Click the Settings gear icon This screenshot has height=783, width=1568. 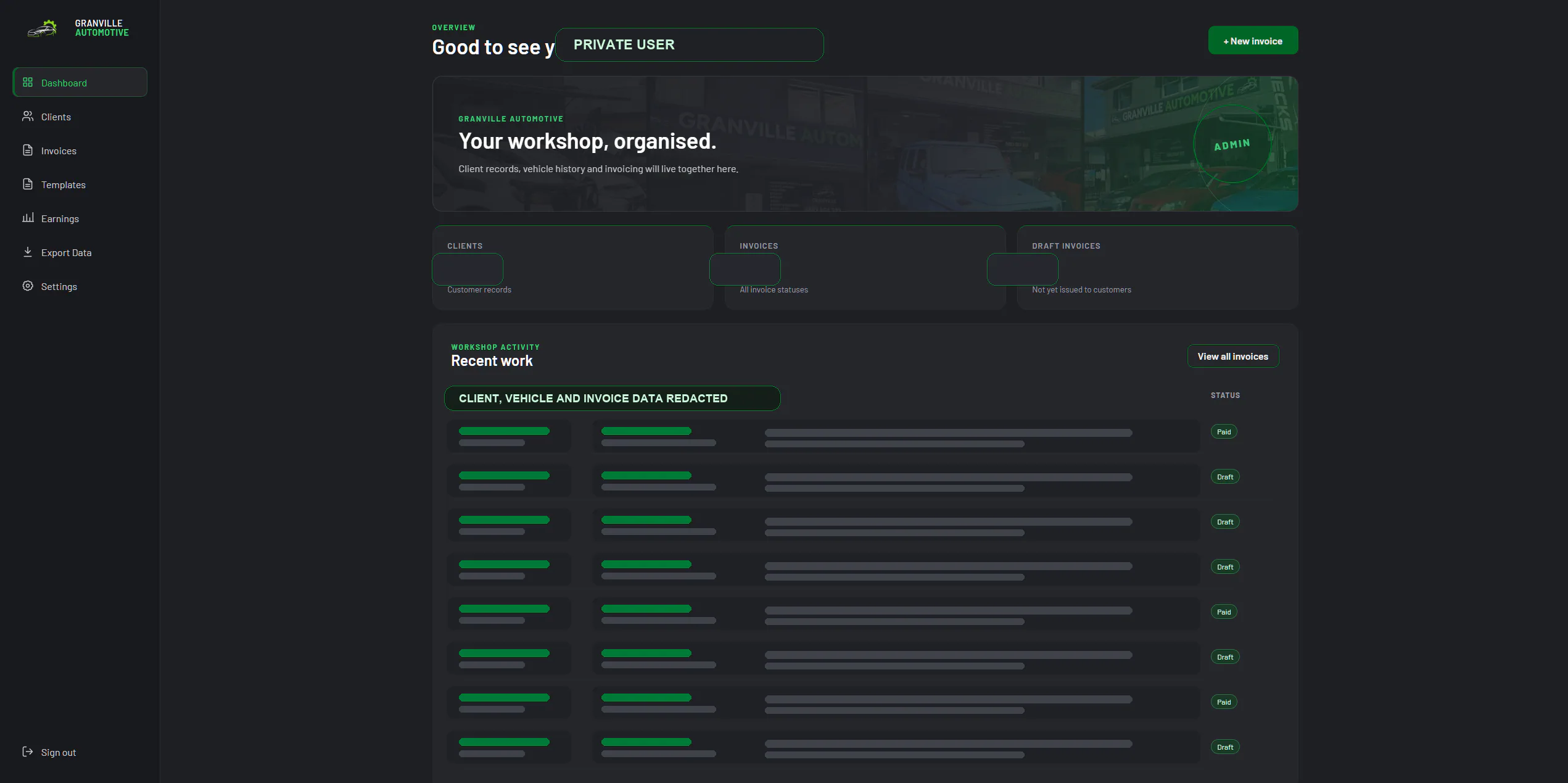point(28,286)
